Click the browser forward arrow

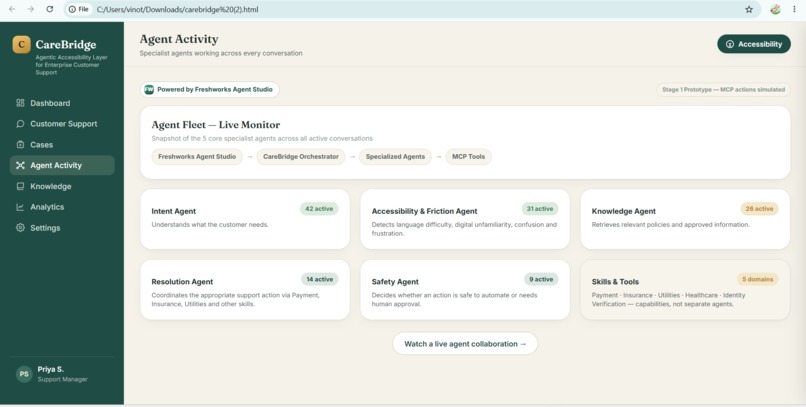click(31, 9)
